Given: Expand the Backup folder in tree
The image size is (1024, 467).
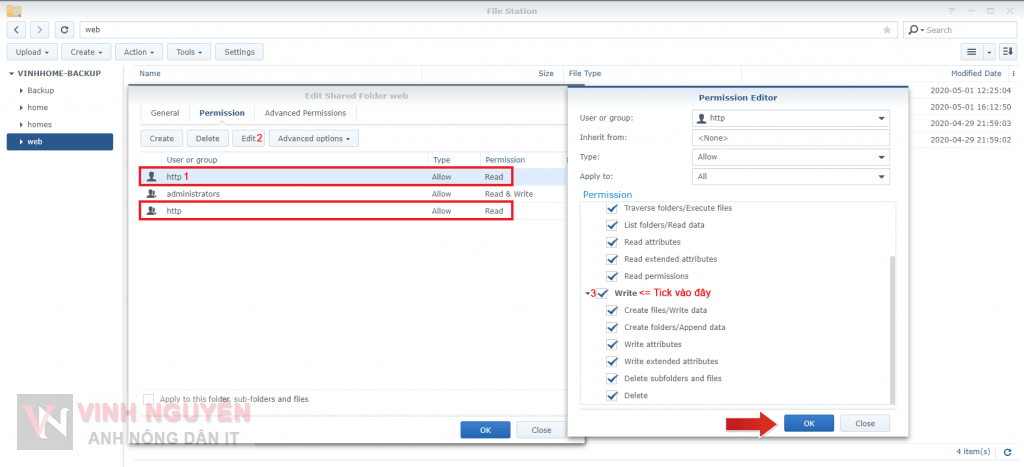Looking at the screenshot, I should [20, 90].
